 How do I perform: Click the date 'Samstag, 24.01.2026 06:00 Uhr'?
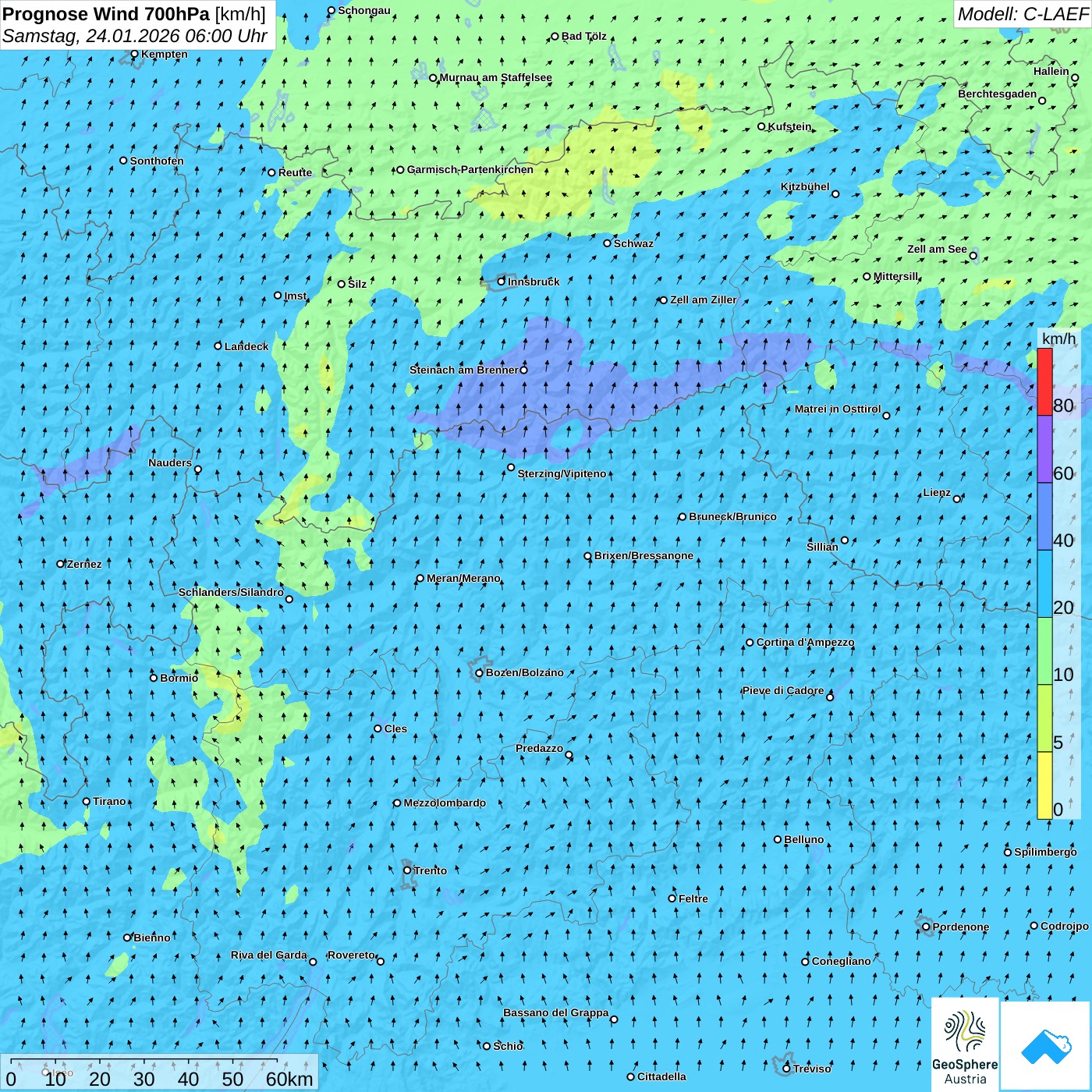click(x=135, y=36)
